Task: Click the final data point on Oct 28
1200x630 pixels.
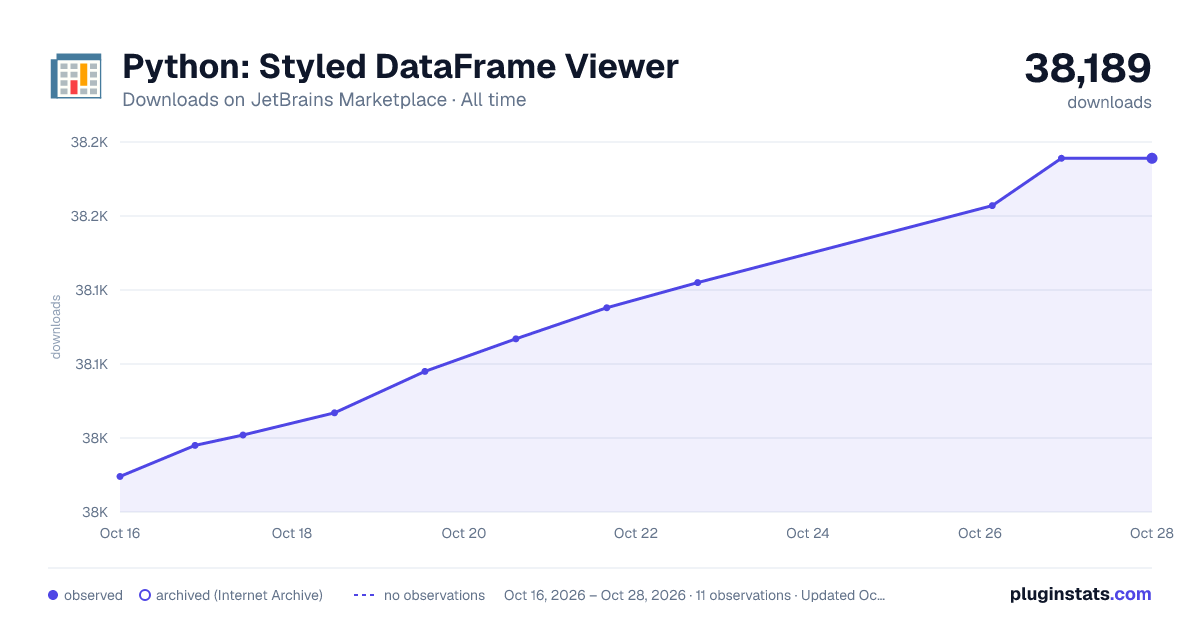Action: pos(1152,158)
